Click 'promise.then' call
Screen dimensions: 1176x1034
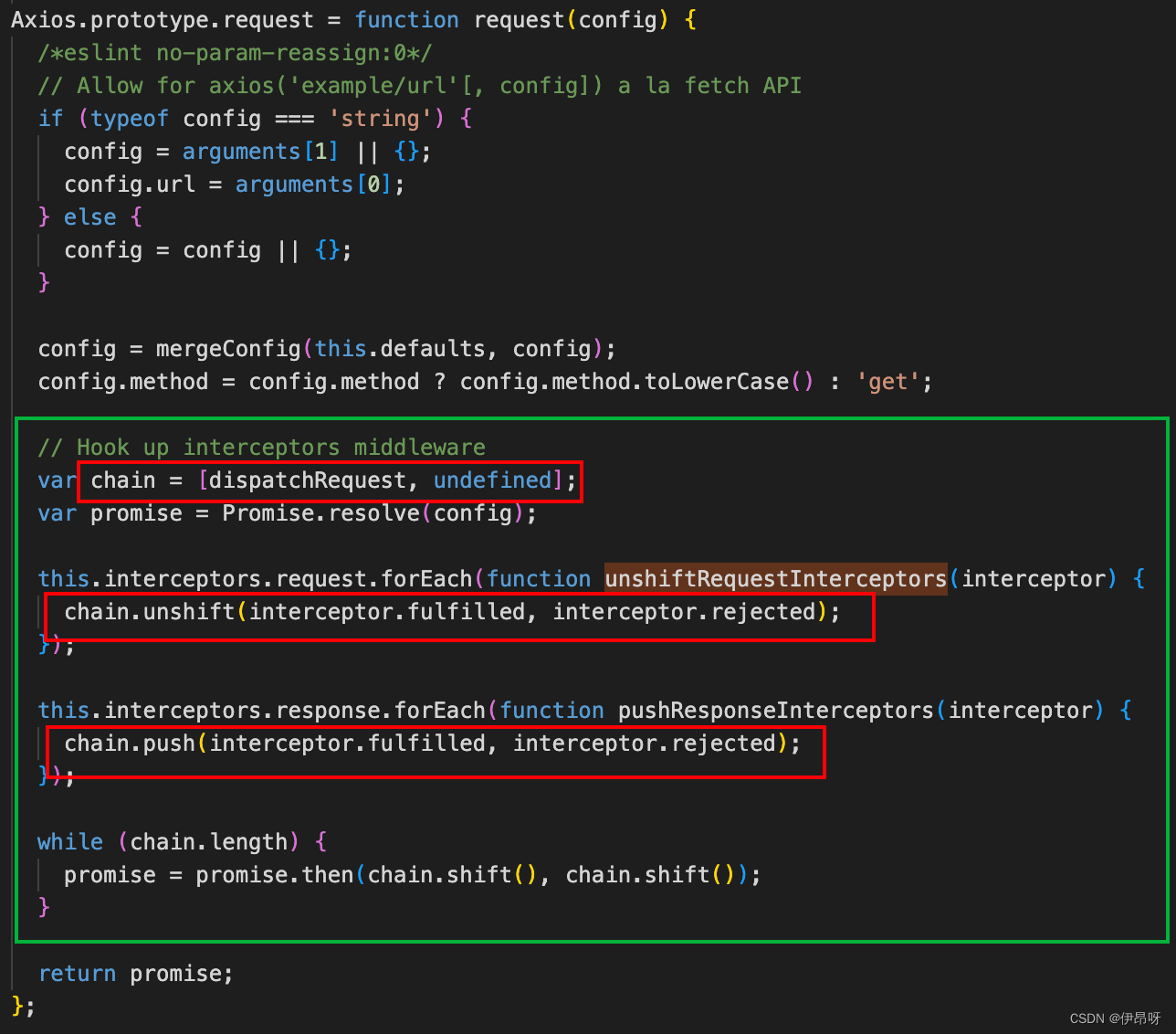(x=275, y=875)
